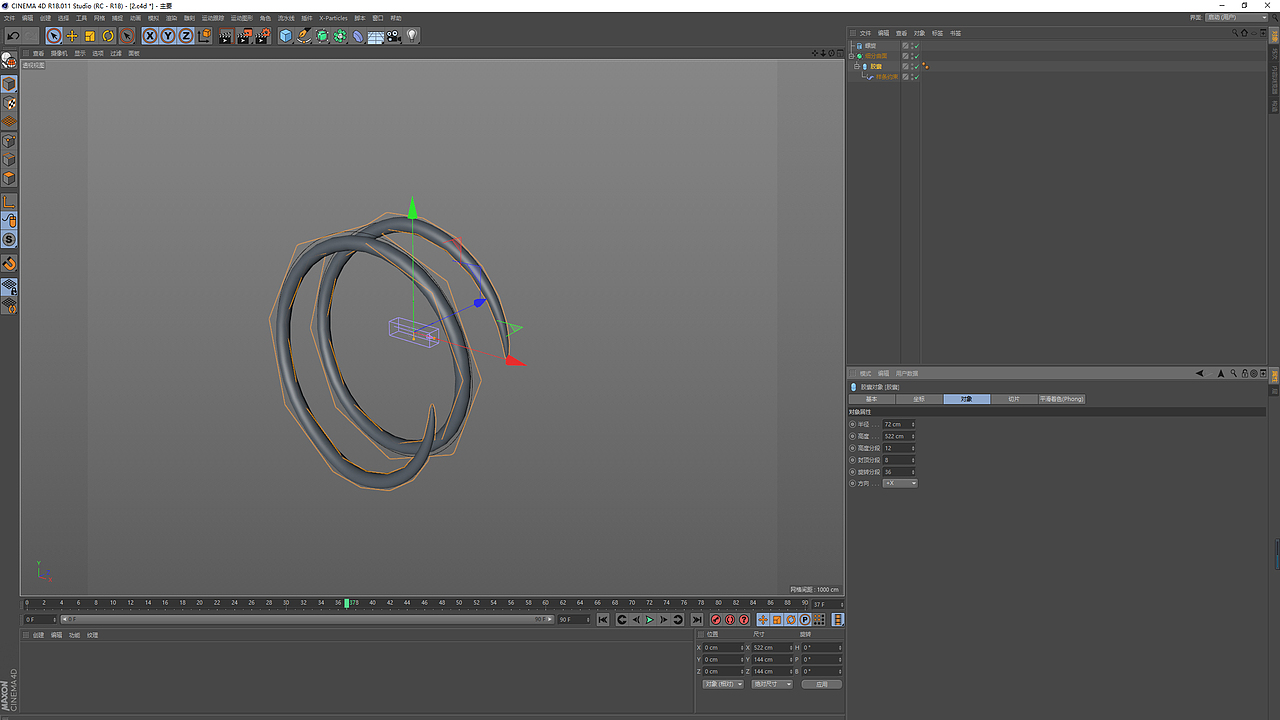Open the +X direction dropdown

[900, 483]
